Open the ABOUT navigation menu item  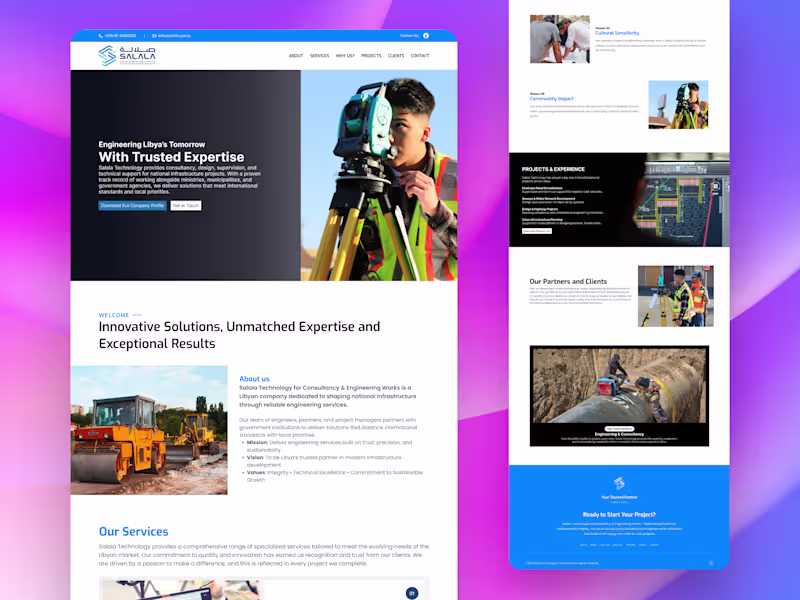coord(296,56)
